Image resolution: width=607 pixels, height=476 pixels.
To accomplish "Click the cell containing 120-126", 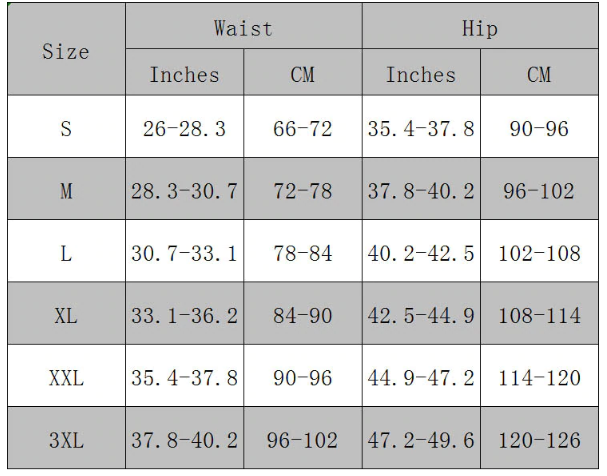I will (x=540, y=438).
